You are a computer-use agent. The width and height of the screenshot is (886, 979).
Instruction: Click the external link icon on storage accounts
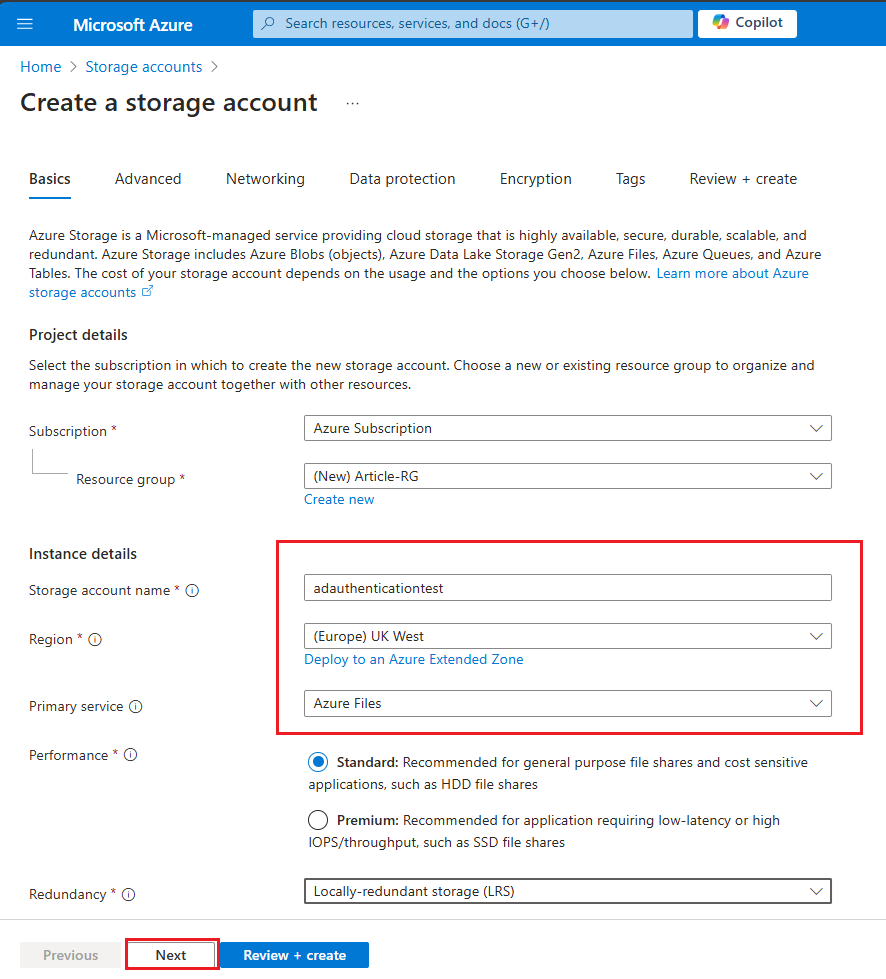pos(147,292)
